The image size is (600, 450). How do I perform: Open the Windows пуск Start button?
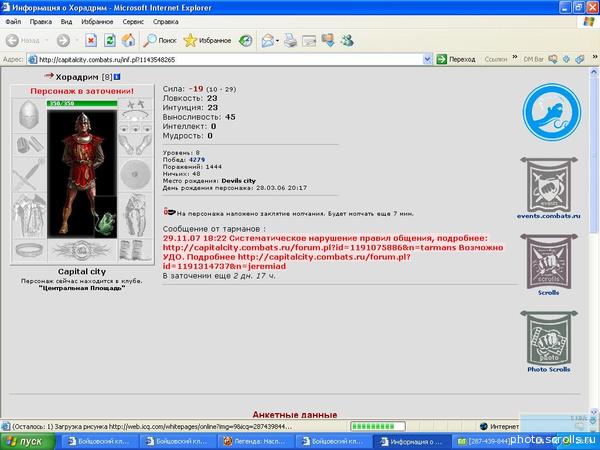click(28, 442)
